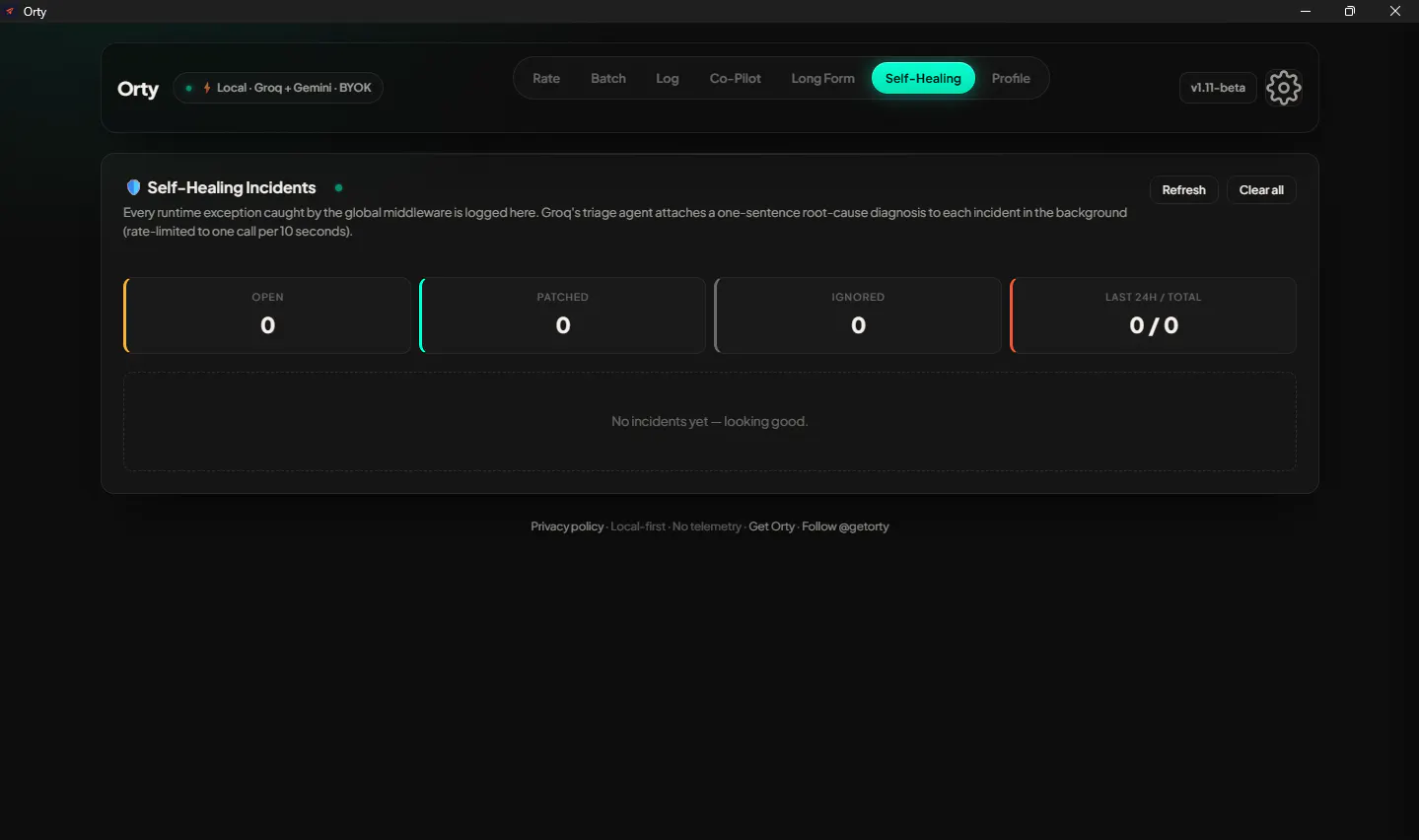Refresh the incidents list
This screenshot has height=840, width=1419.
pos(1183,190)
